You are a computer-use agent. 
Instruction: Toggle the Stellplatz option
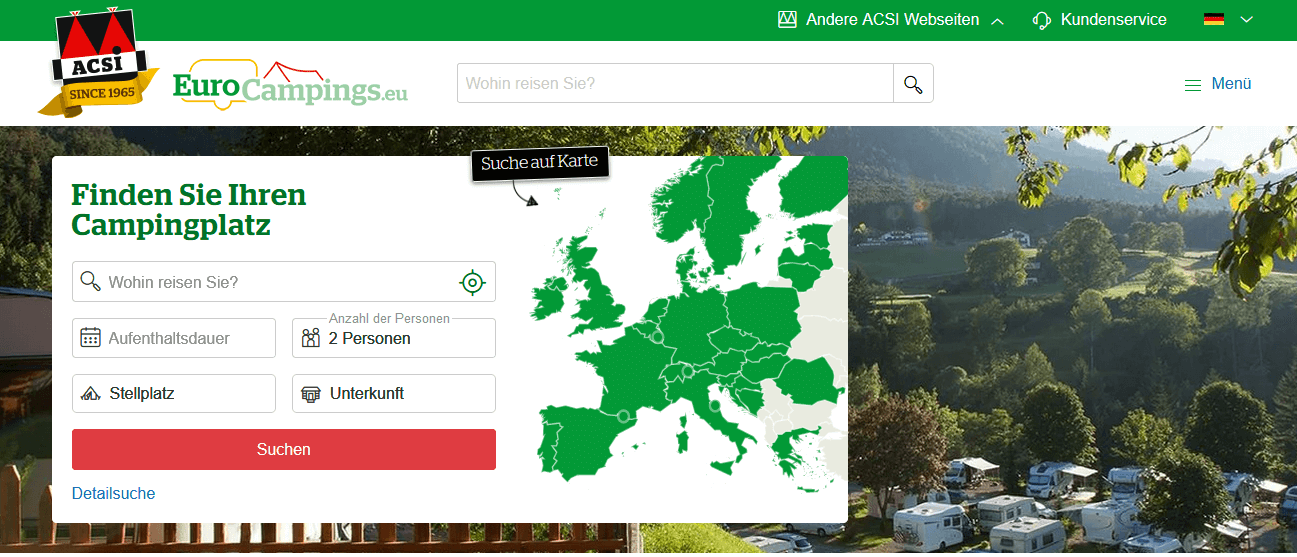pyautogui.click(x=174, y=394)
